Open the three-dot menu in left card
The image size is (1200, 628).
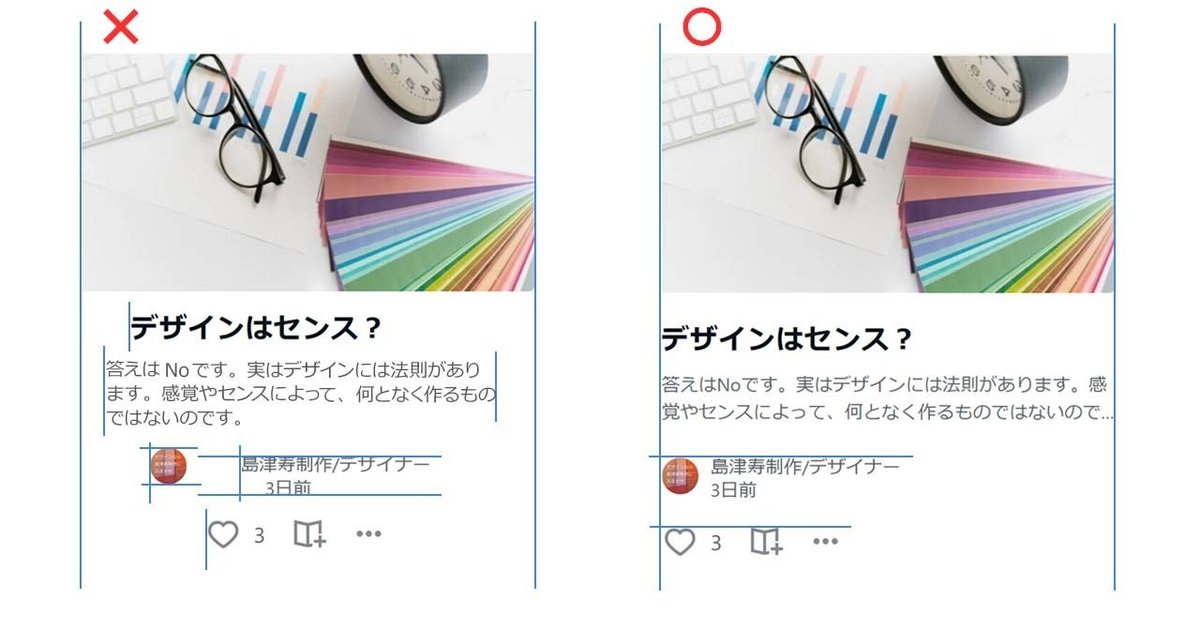click(x=369, y=535)
